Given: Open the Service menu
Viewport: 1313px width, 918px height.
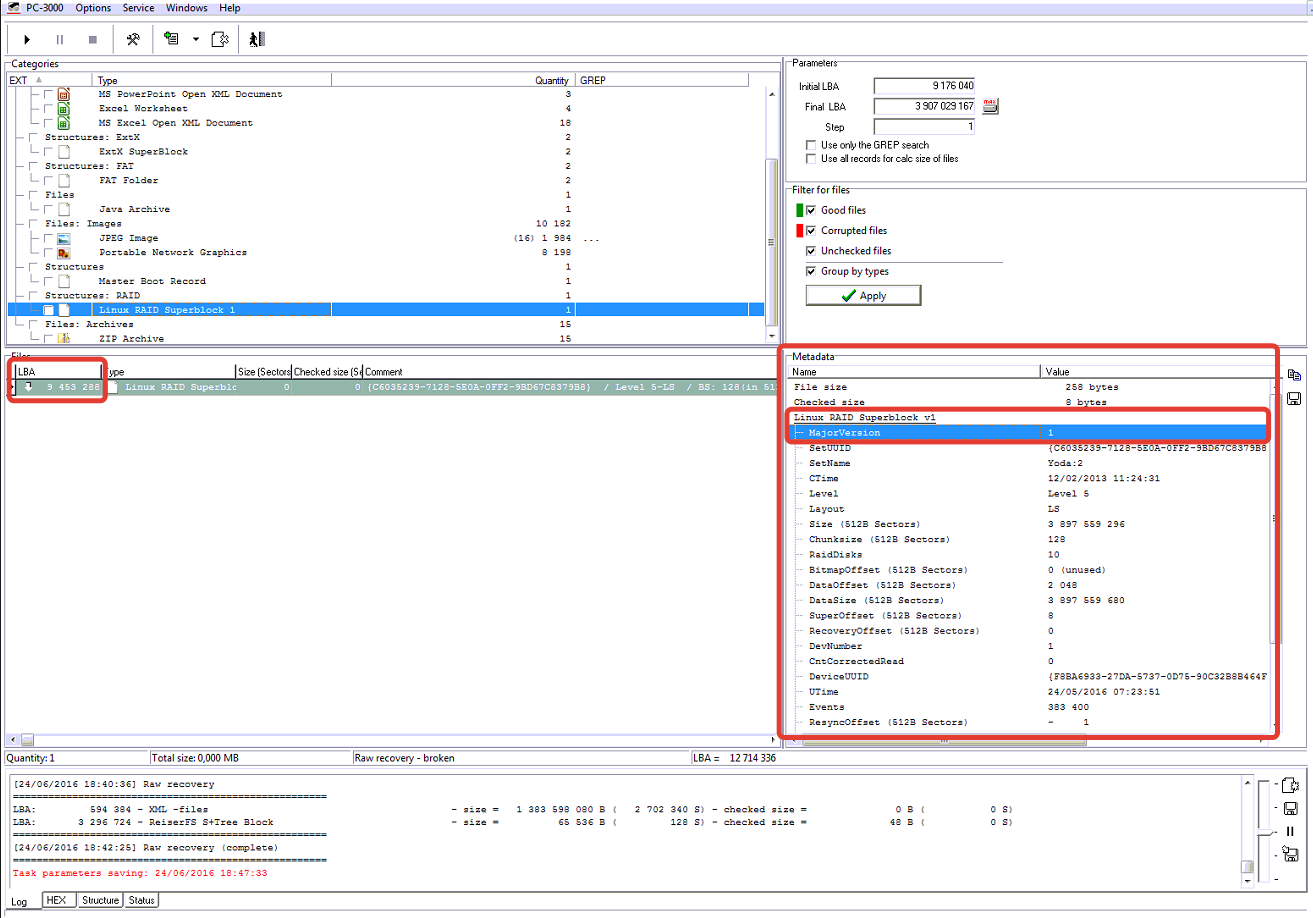Looking at the screenshot, I should coord(138,8).
